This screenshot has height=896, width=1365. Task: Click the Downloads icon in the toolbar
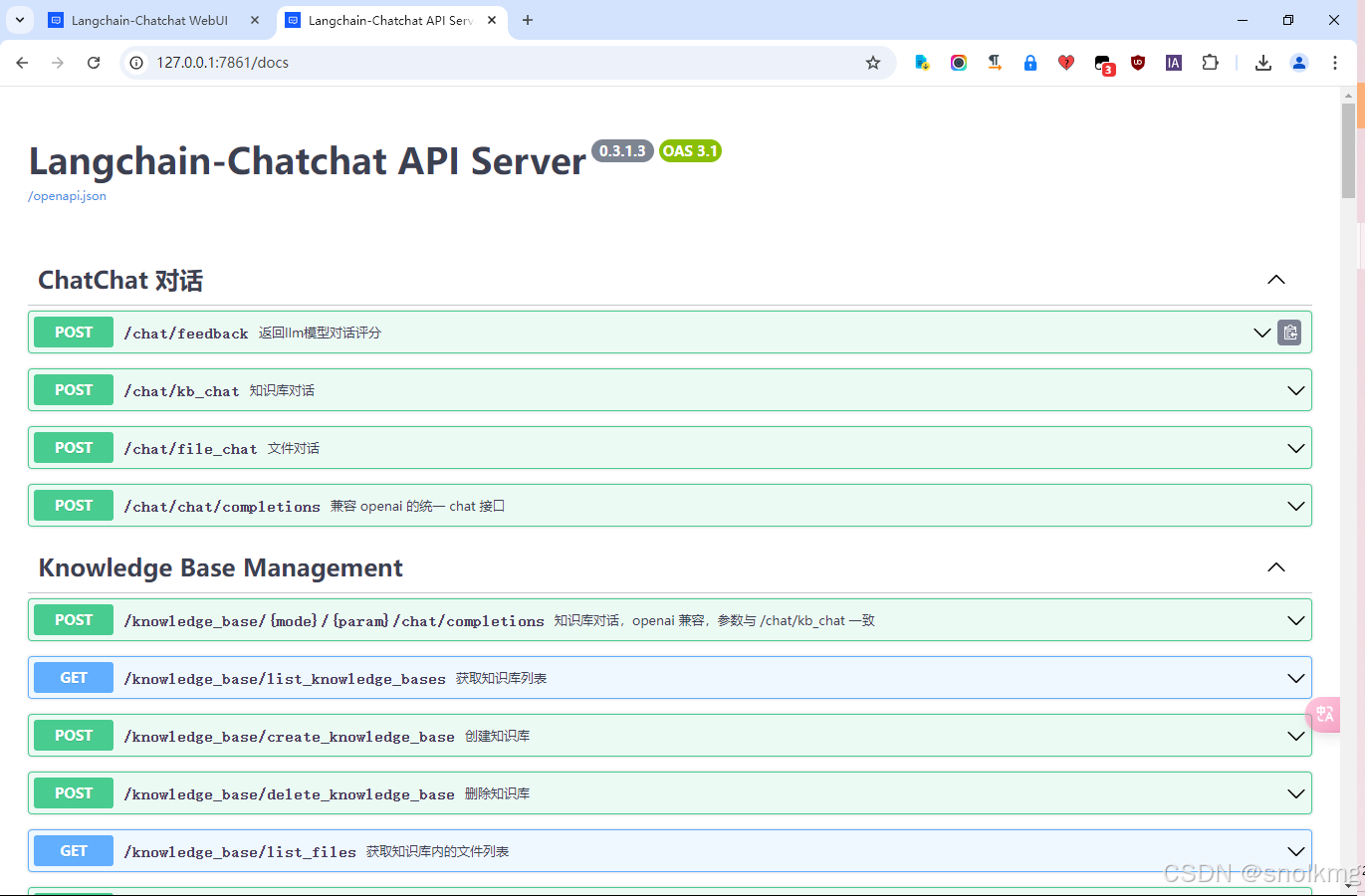tap(1262, 62)
